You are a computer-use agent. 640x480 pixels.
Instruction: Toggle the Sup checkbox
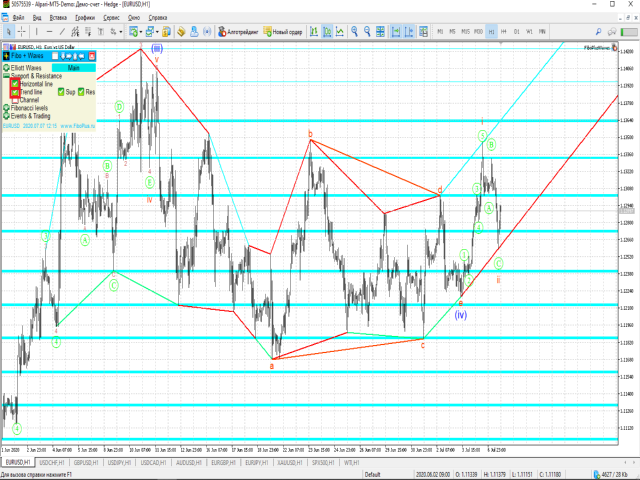61,92
